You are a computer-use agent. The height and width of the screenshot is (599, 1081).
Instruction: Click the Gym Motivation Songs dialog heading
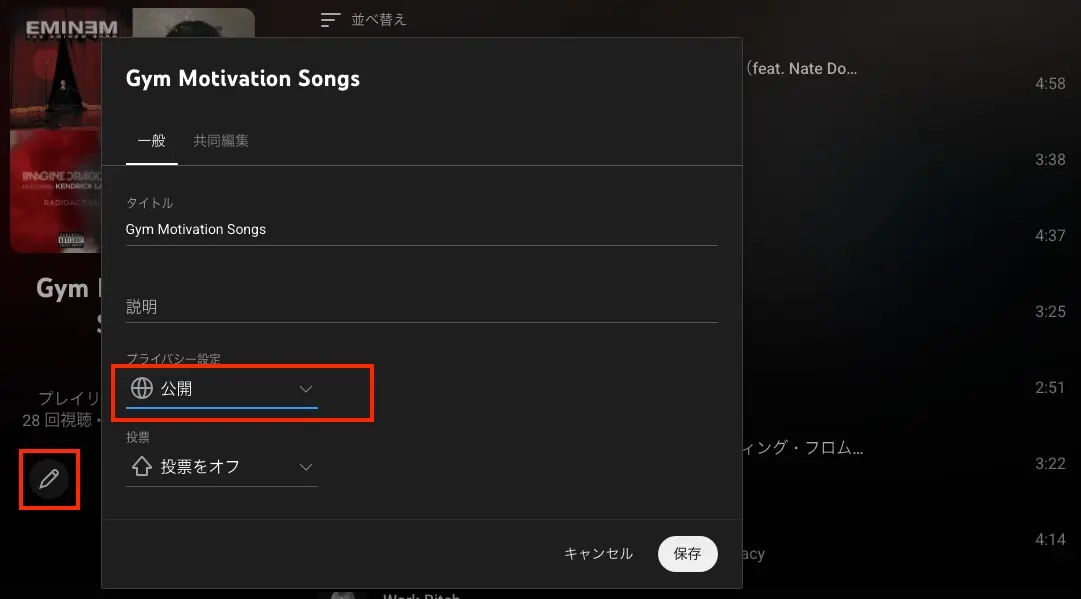point(243,78)
